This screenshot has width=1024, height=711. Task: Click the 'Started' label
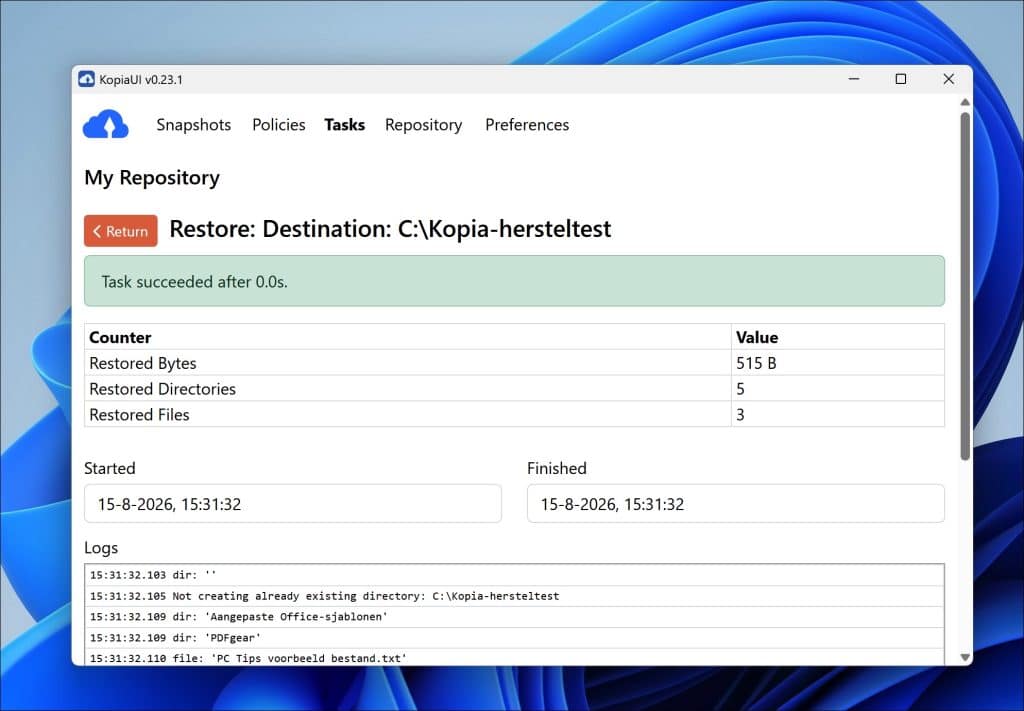pos(110,468)
